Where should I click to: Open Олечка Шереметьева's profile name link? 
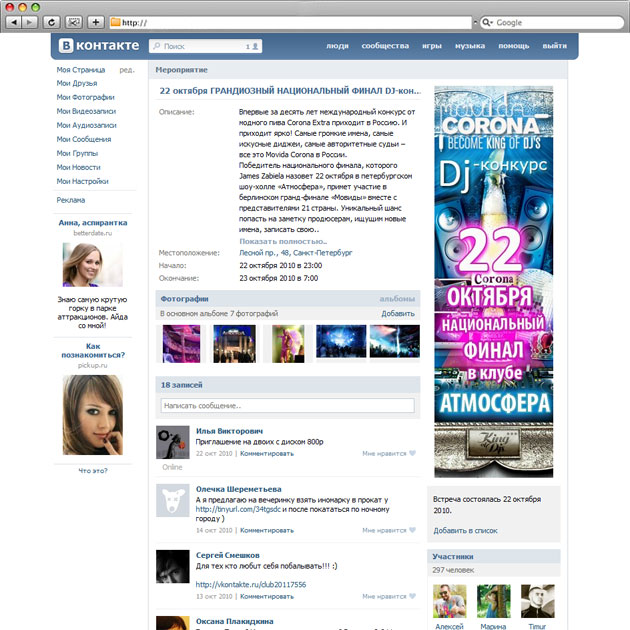point(239,489)
